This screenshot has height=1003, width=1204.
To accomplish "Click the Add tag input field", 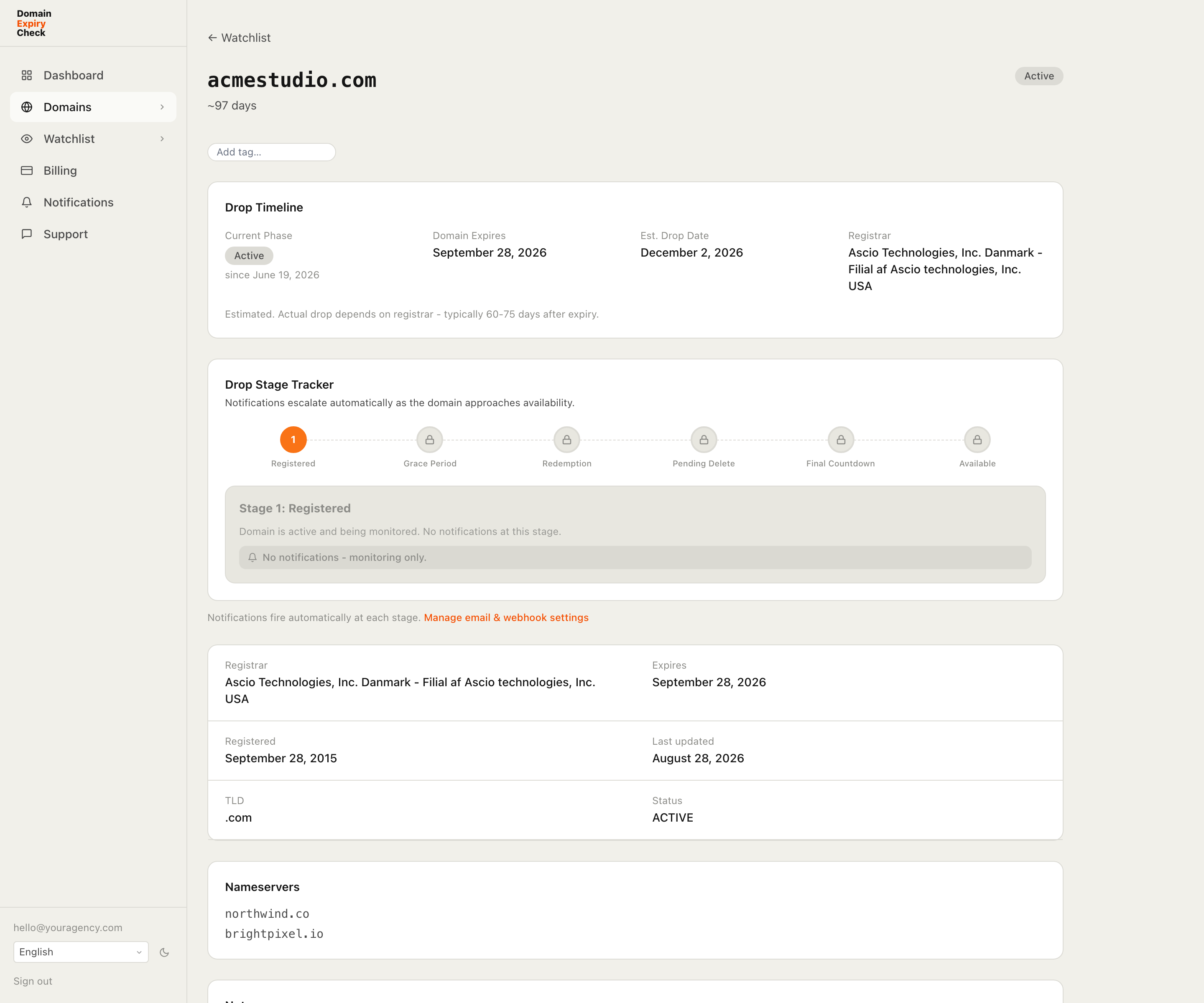I will point(272,152).
